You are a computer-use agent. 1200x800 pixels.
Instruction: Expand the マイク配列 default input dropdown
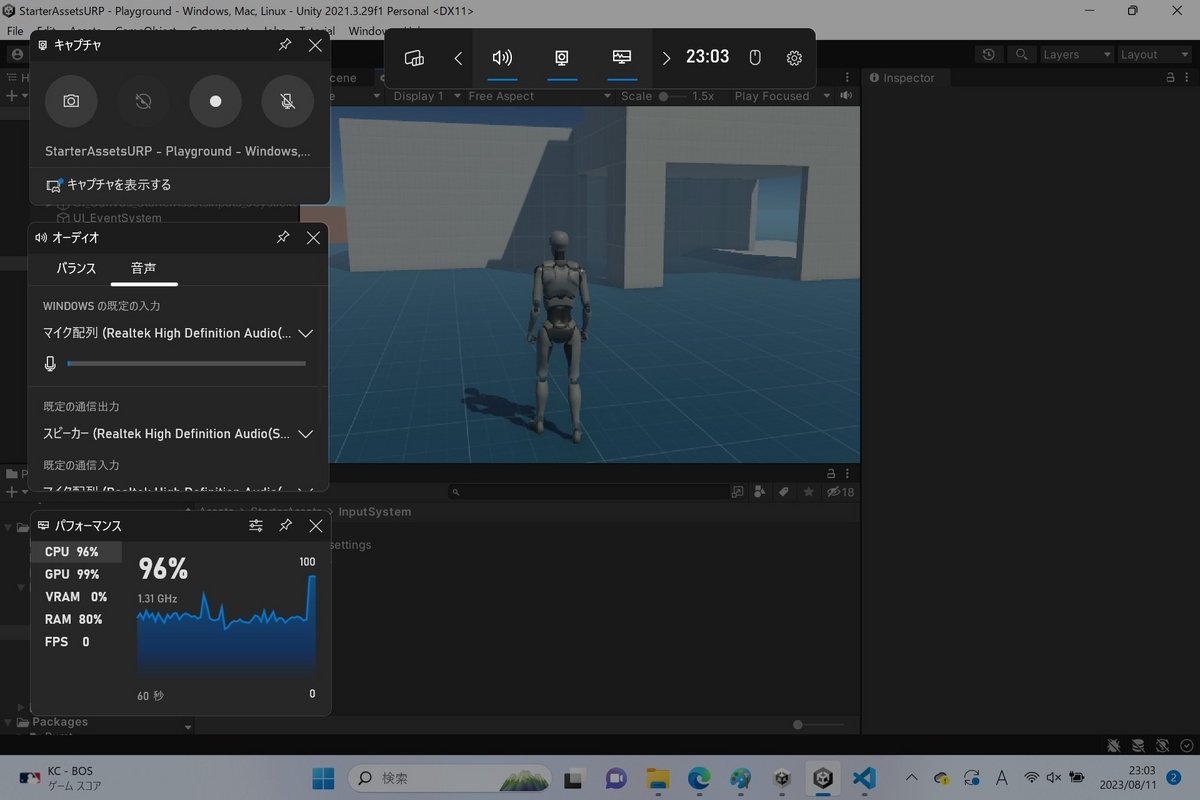point(178,333)
